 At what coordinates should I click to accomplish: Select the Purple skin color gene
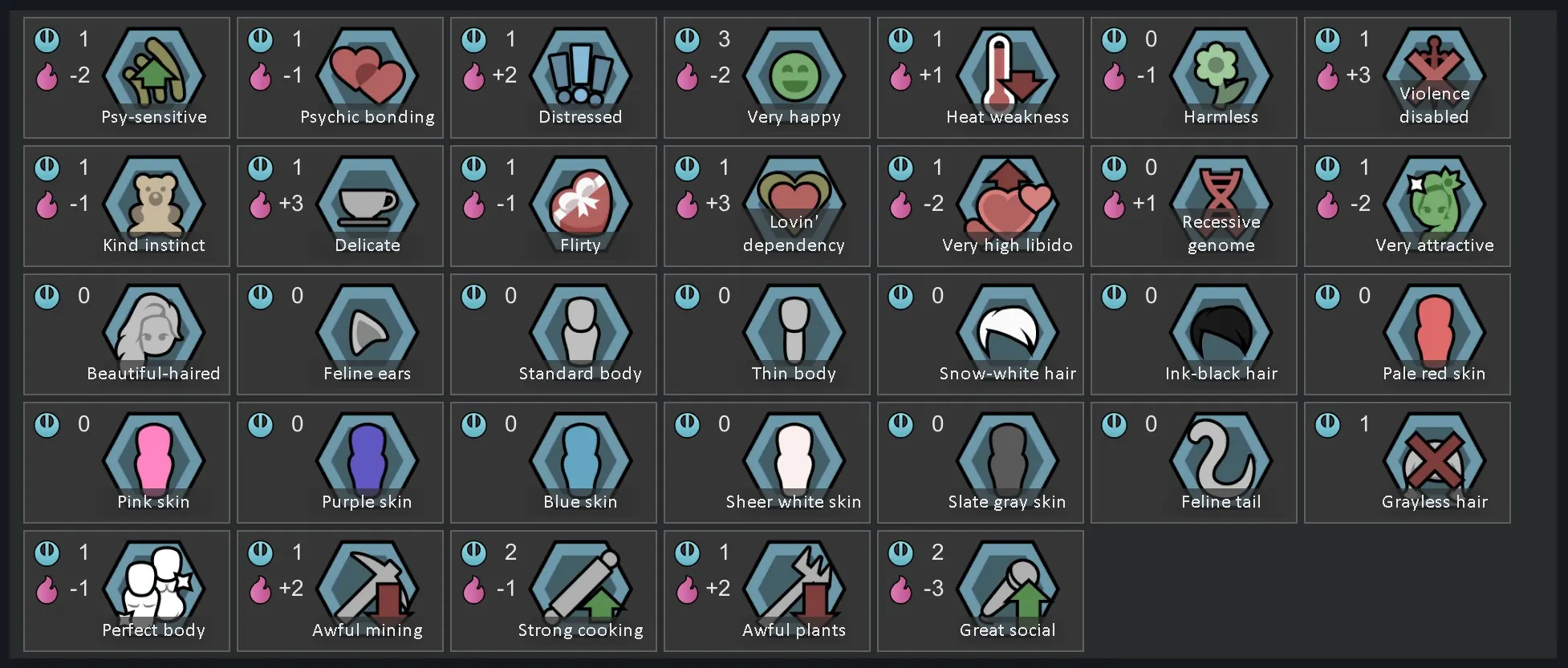(x=368, y=459)
